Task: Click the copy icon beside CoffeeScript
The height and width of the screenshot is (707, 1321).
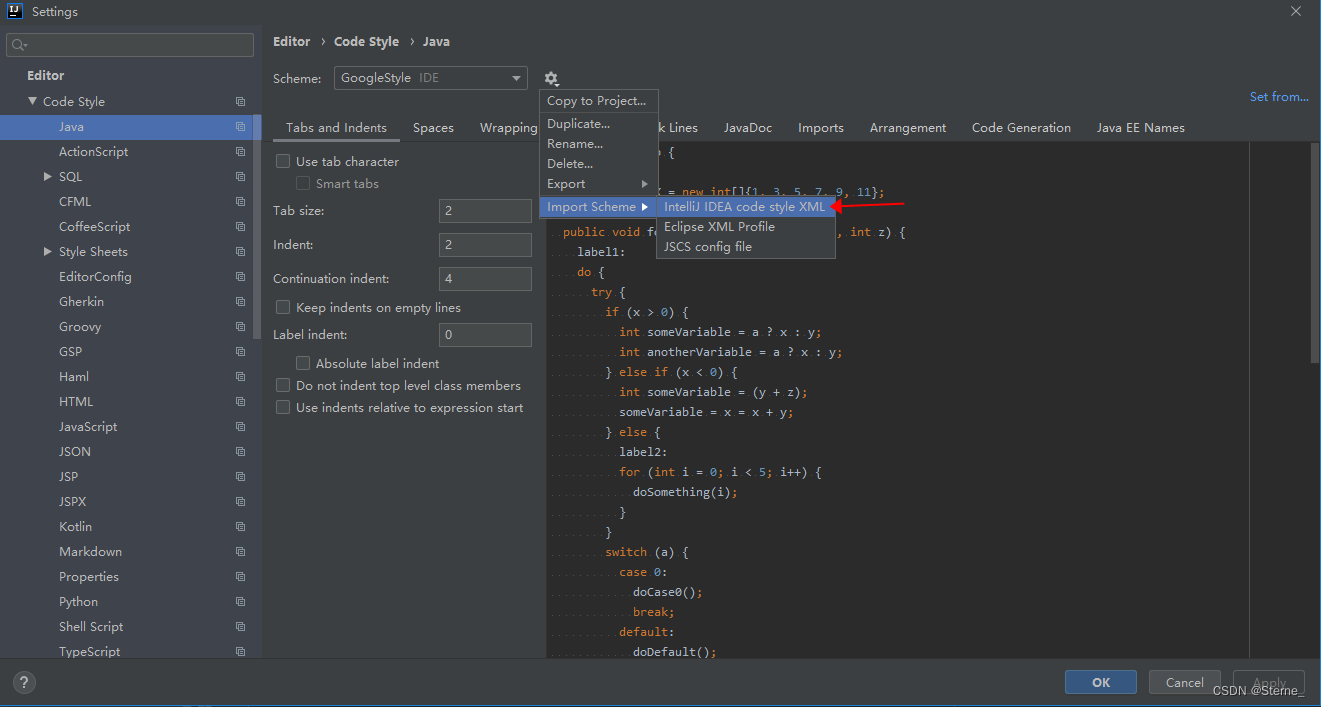Action: point(240,227)
